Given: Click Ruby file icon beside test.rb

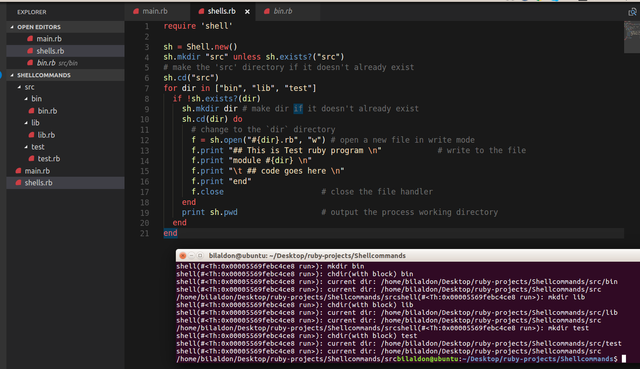Looking at the screenshot, I should point(31,158).
